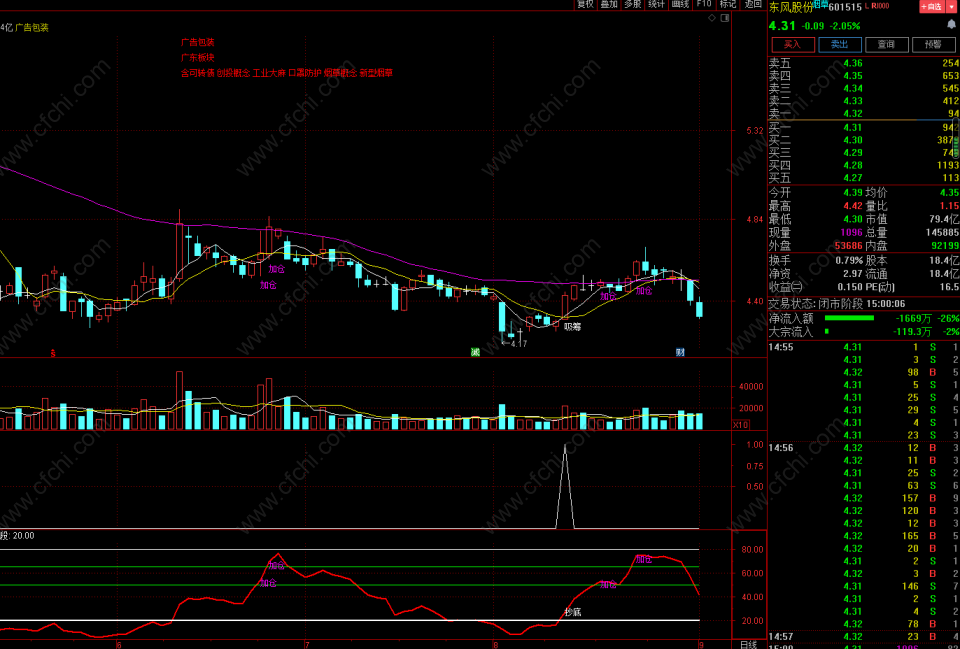Click the 吸筹 signal label on chart
The height and width of the screenshot is (649, 960).
(x=572, y=327)
